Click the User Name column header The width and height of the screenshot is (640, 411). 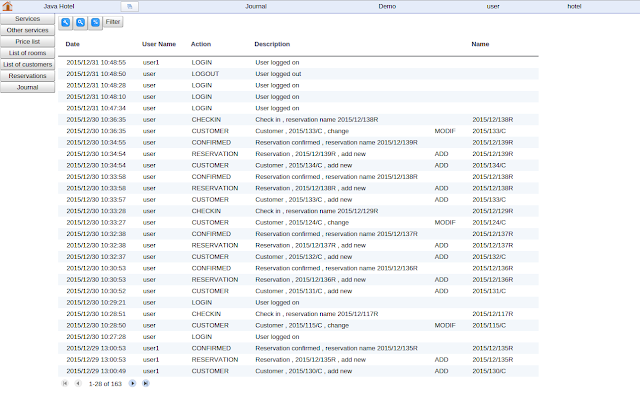tap(159, 44)
